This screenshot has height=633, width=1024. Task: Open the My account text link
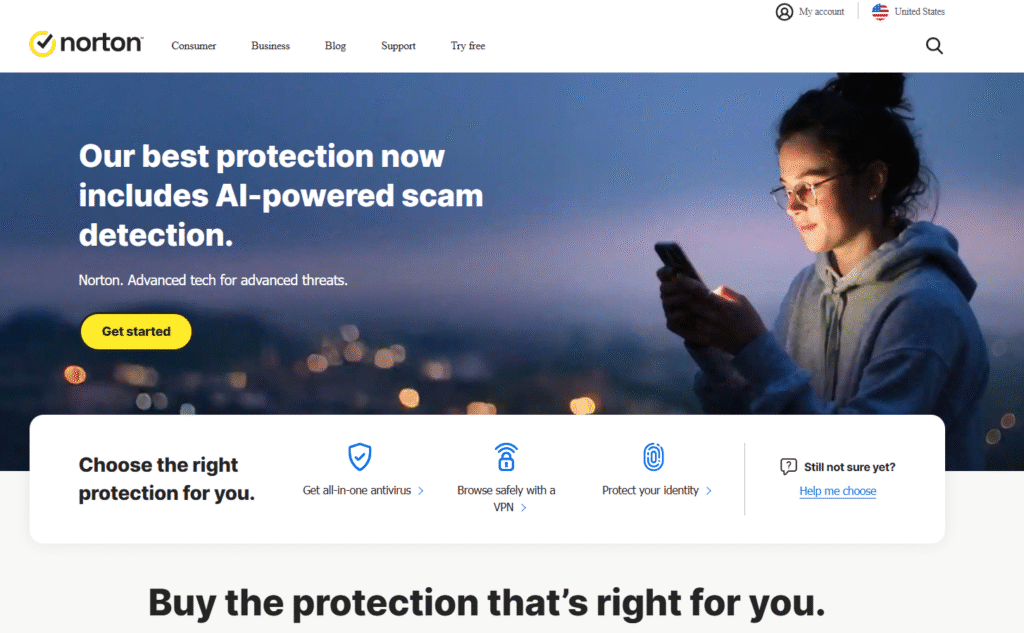pos(821,12)
